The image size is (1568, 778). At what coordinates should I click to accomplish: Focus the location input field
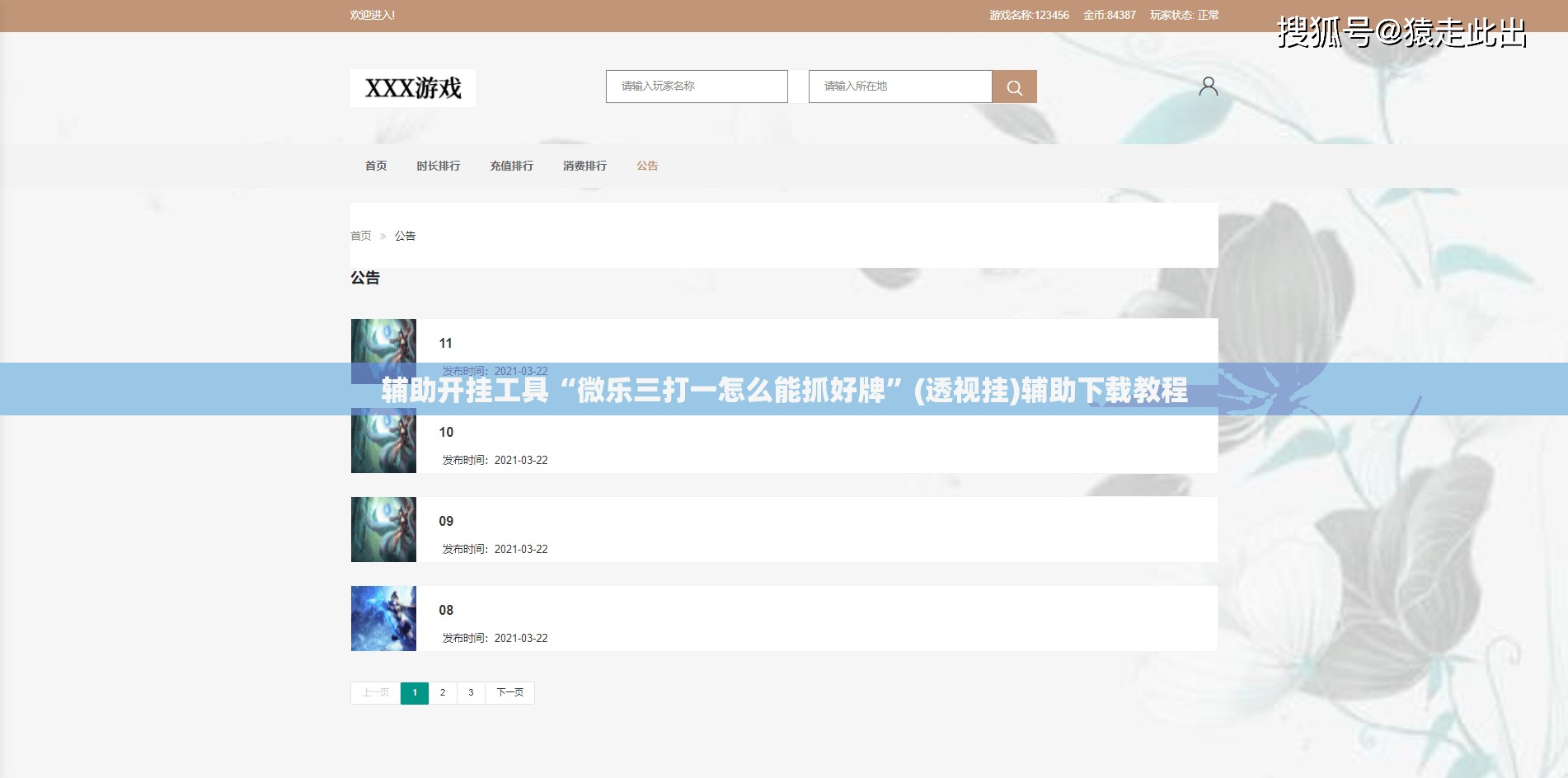tap(900, 87)
